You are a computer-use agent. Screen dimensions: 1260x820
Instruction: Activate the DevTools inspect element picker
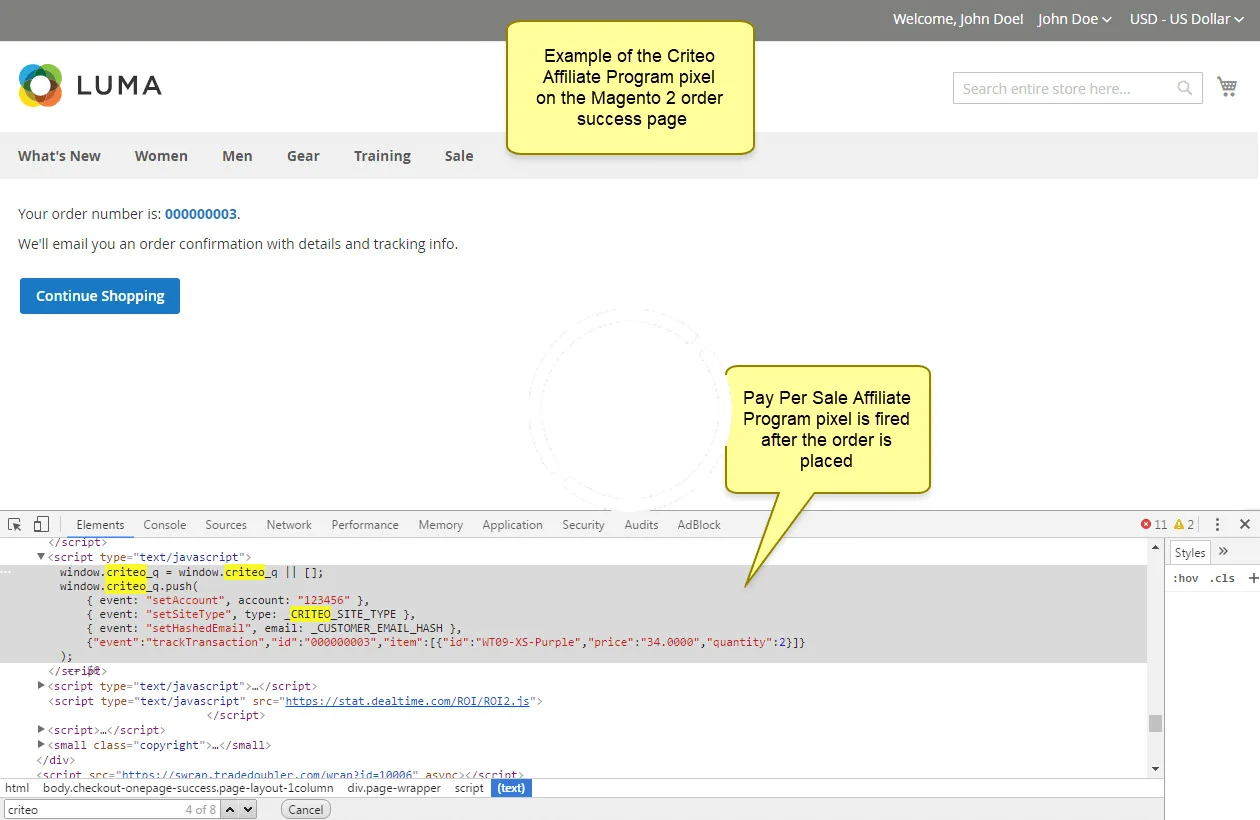15,524
